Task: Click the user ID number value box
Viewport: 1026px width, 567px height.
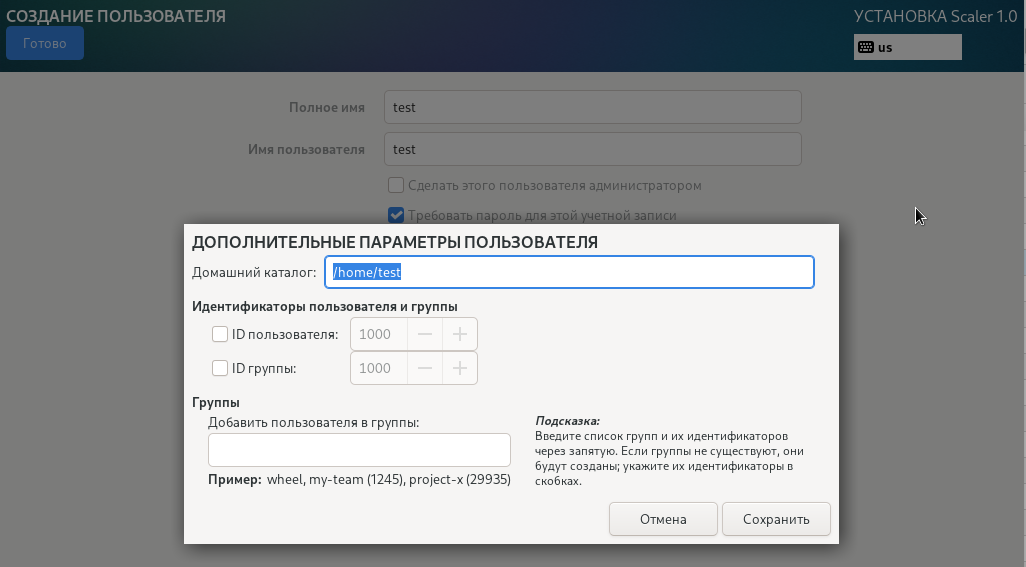Action: point(378,334)
